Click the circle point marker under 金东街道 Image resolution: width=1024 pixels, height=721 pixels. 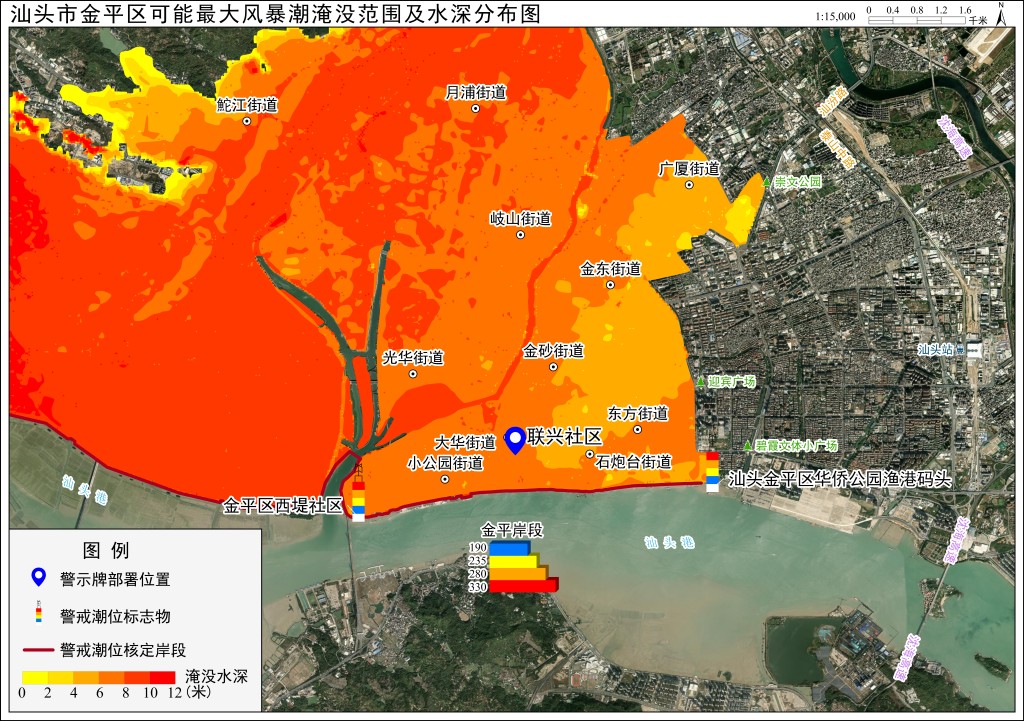610,285
